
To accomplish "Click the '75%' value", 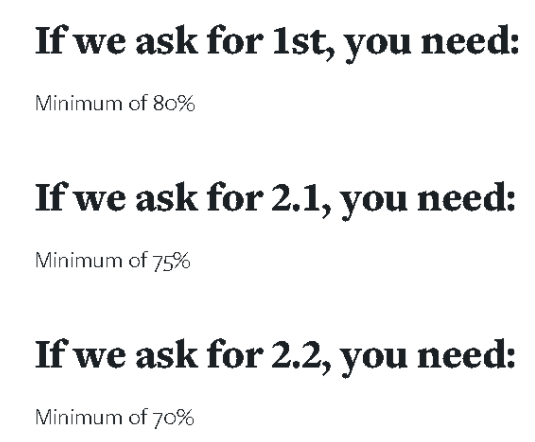I will [x=171, y=261].
